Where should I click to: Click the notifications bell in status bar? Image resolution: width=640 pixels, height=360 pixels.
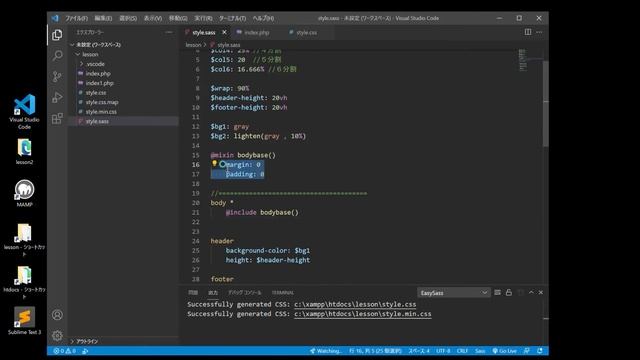(x=540, y=351)
